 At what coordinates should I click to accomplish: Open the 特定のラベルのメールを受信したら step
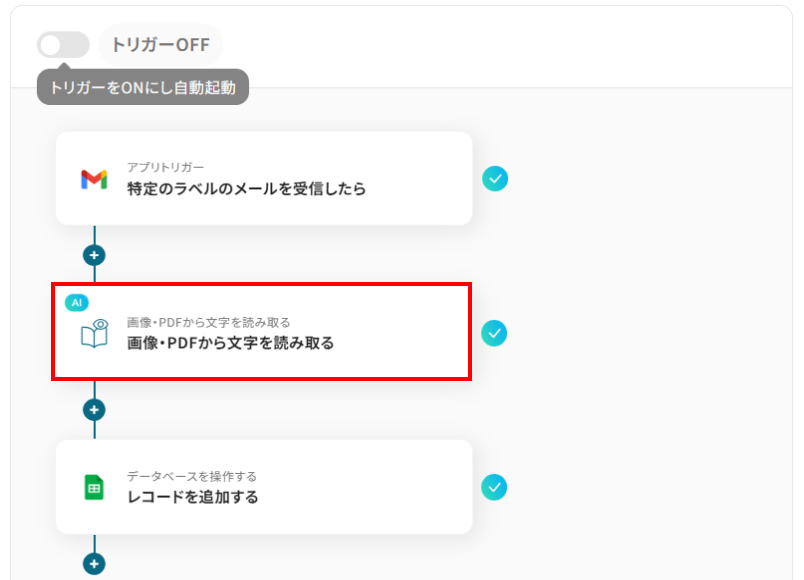pos(246,189)
